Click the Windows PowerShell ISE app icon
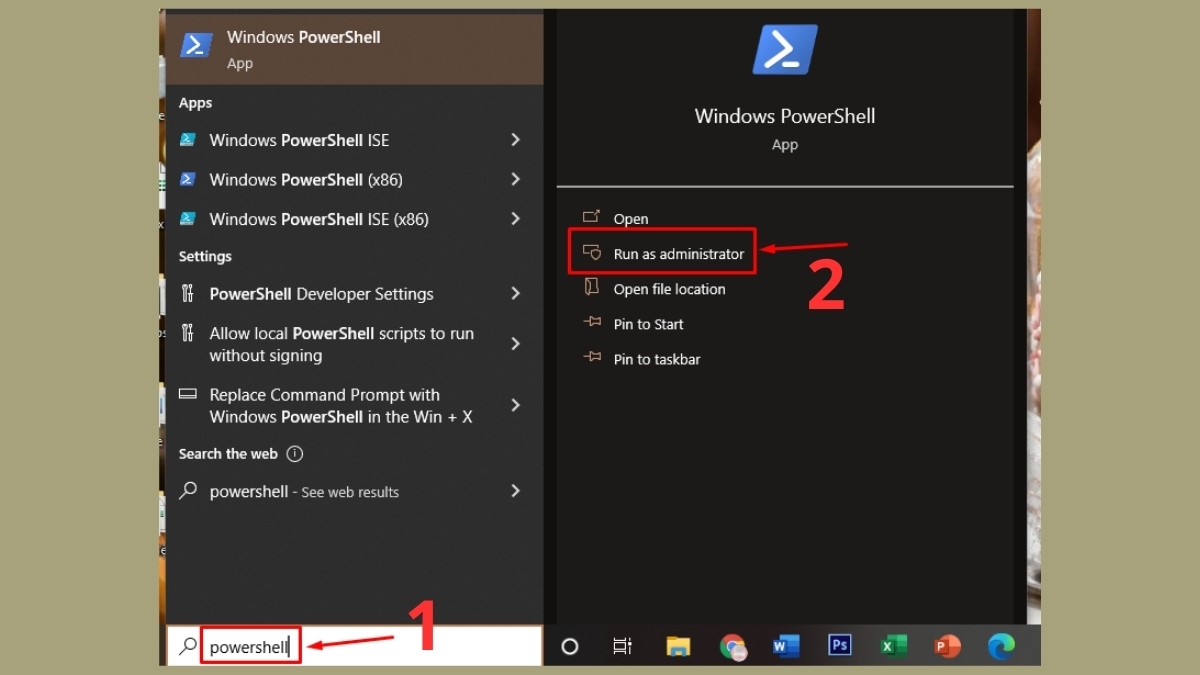Viewport: 1200px width, 675px height. pyautogui.click(x=187, y=140)
